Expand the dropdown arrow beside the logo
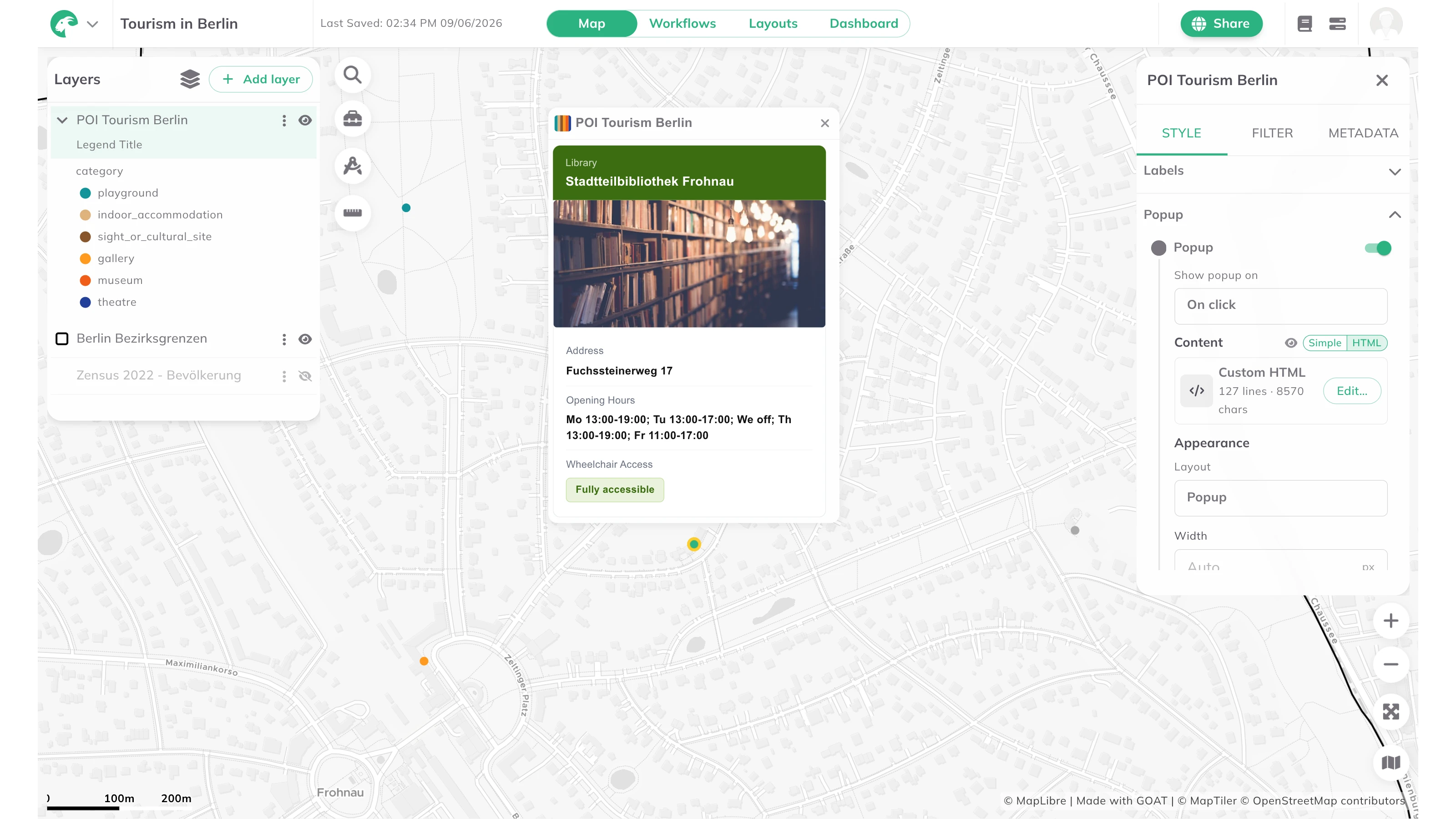The image size is (1456, 819). (x=93, y=24)
